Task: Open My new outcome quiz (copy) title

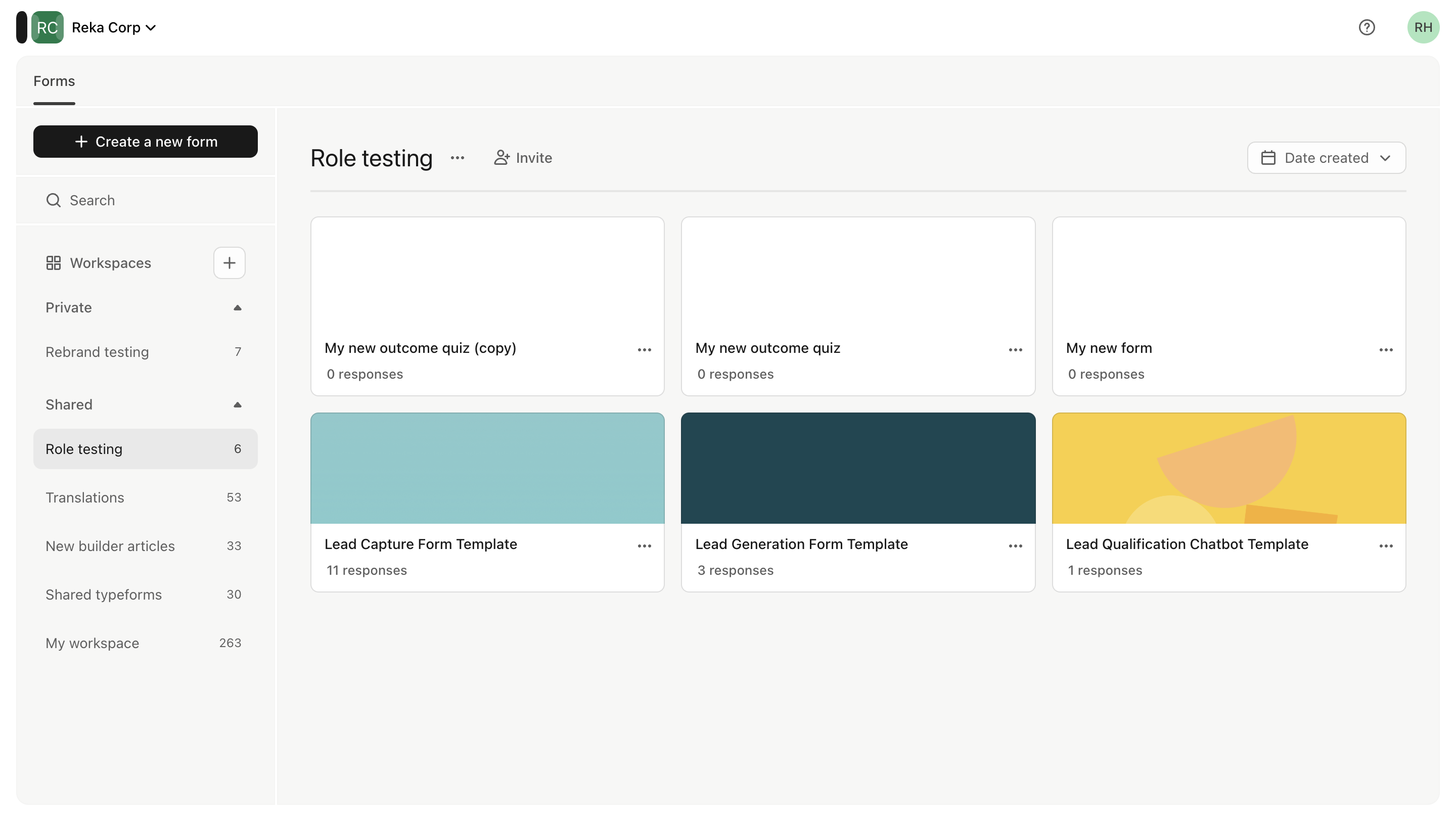Action: (x=420, y=348)
